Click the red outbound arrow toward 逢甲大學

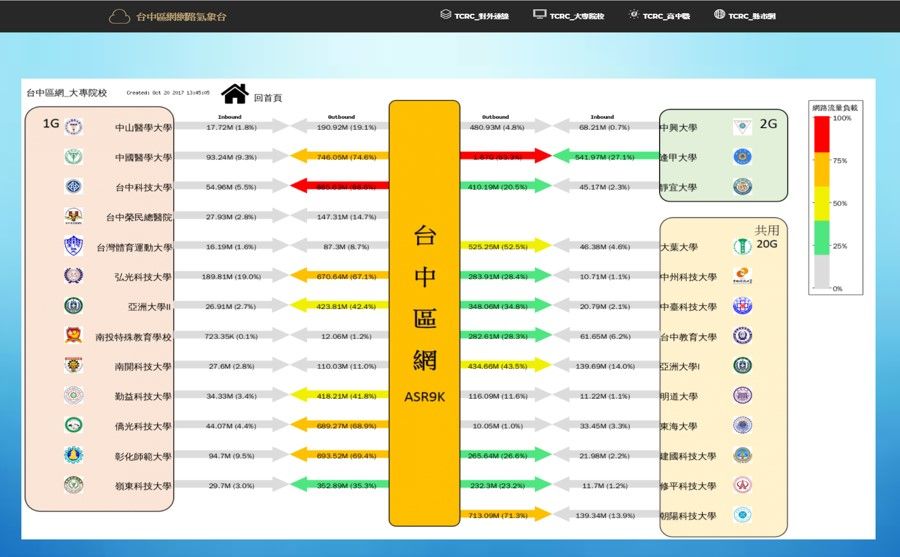point(506,156)
